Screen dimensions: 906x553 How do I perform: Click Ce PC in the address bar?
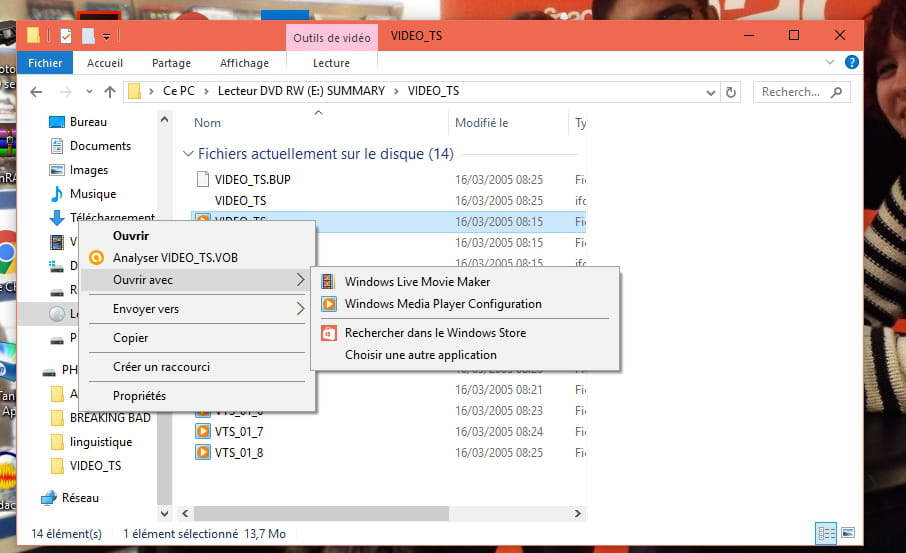coord(179,91)
